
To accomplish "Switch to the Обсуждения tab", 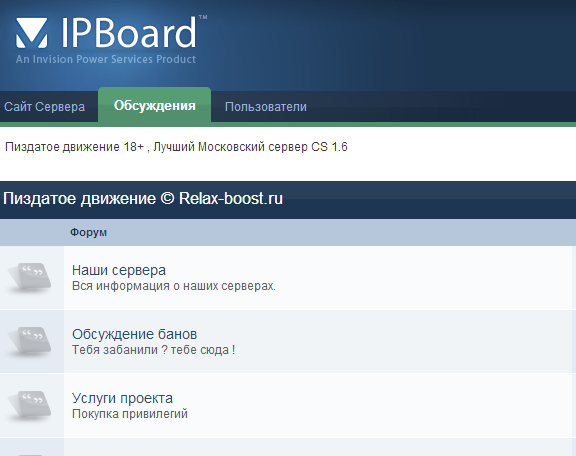I will click(155, 105).
